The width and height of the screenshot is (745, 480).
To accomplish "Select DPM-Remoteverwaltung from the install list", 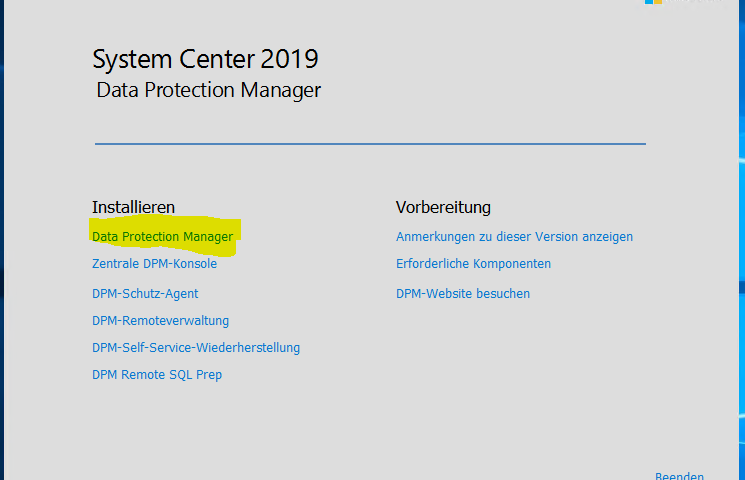I will pos(160,321).
